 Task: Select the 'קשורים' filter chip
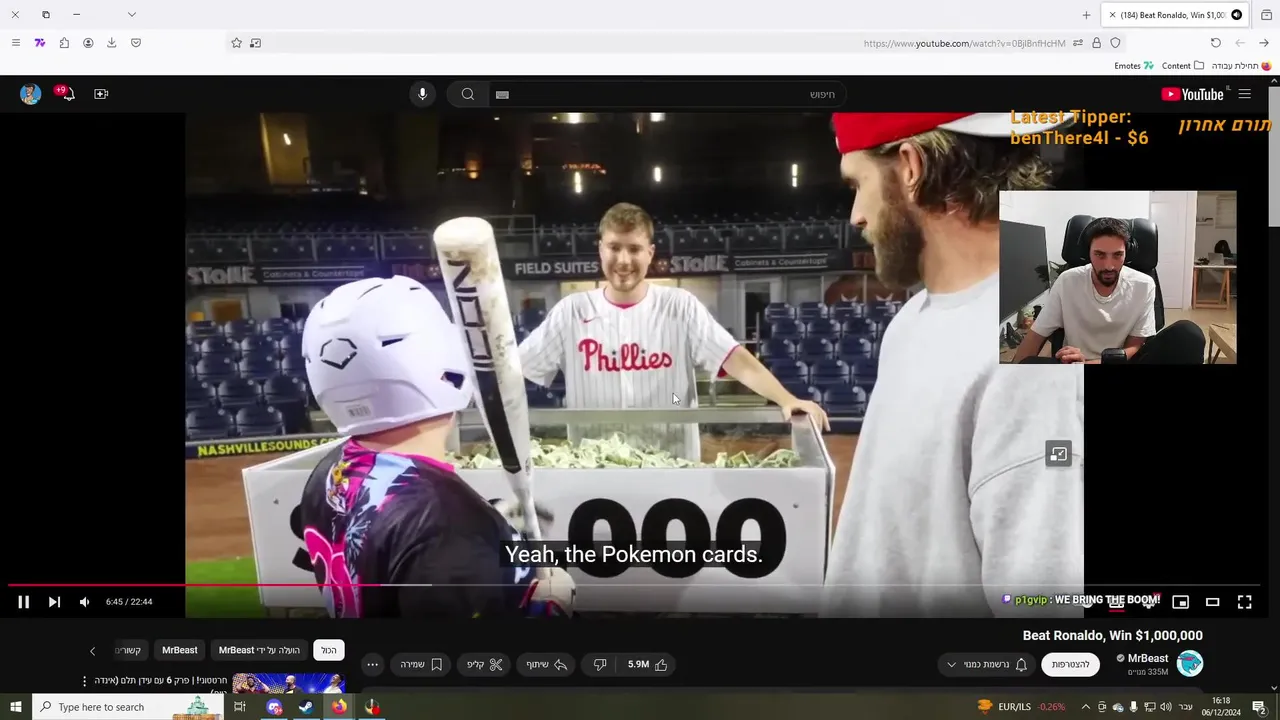[x=128, y=650]
